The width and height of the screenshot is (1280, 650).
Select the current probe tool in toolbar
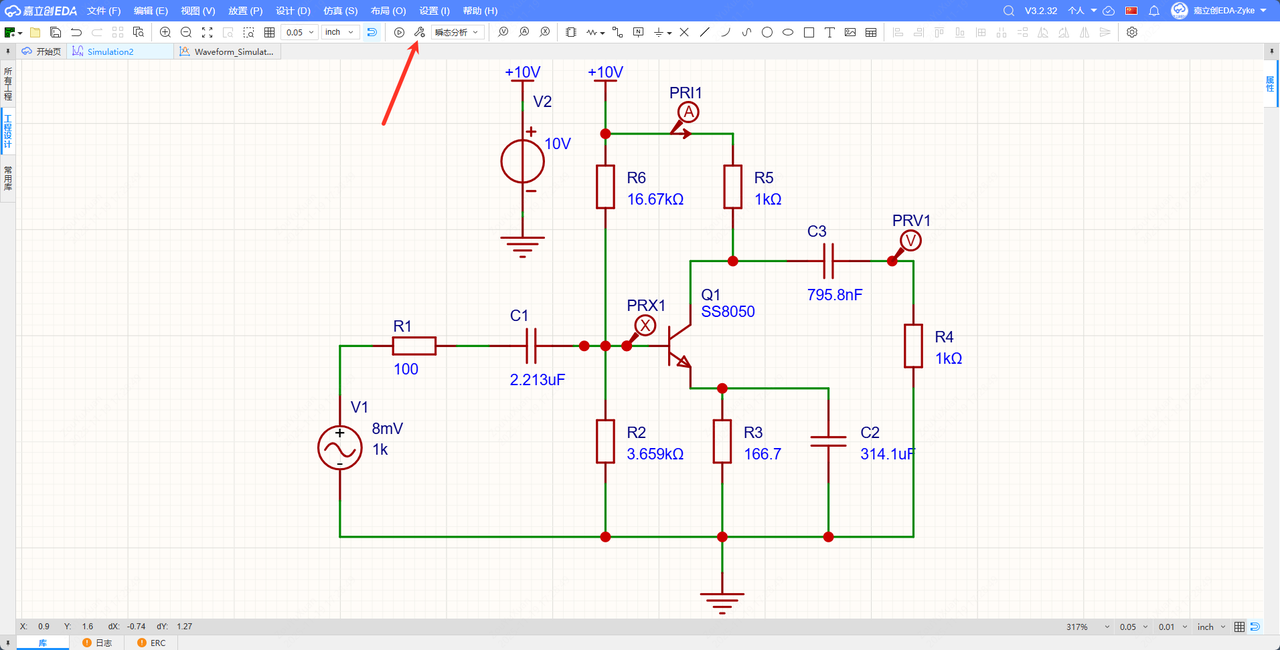point(523,32)
